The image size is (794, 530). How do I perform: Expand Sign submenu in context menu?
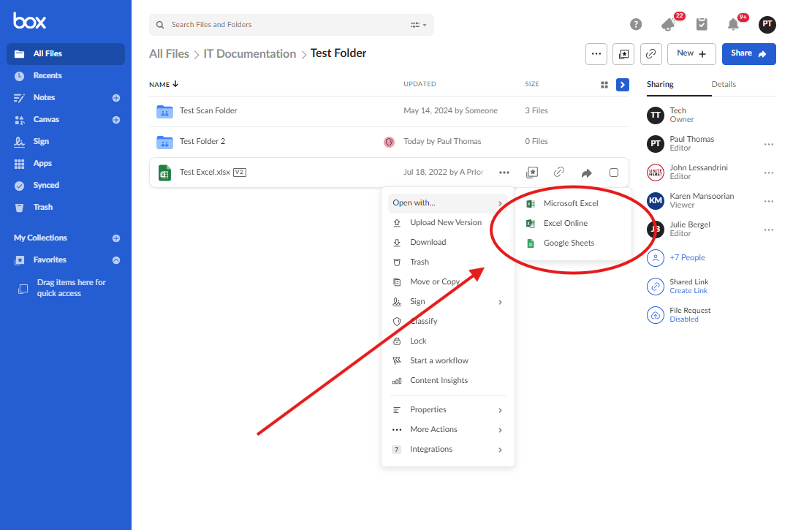[448, 302]
